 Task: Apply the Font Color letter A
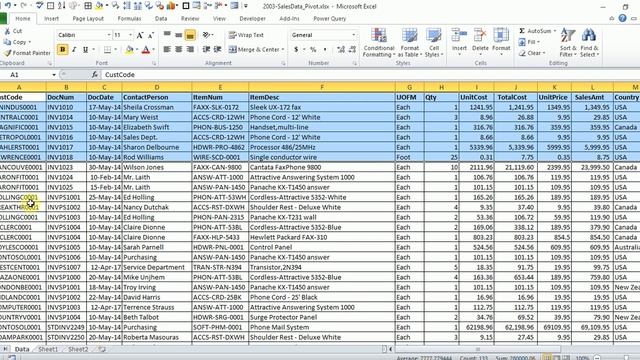tap(146, 50)
